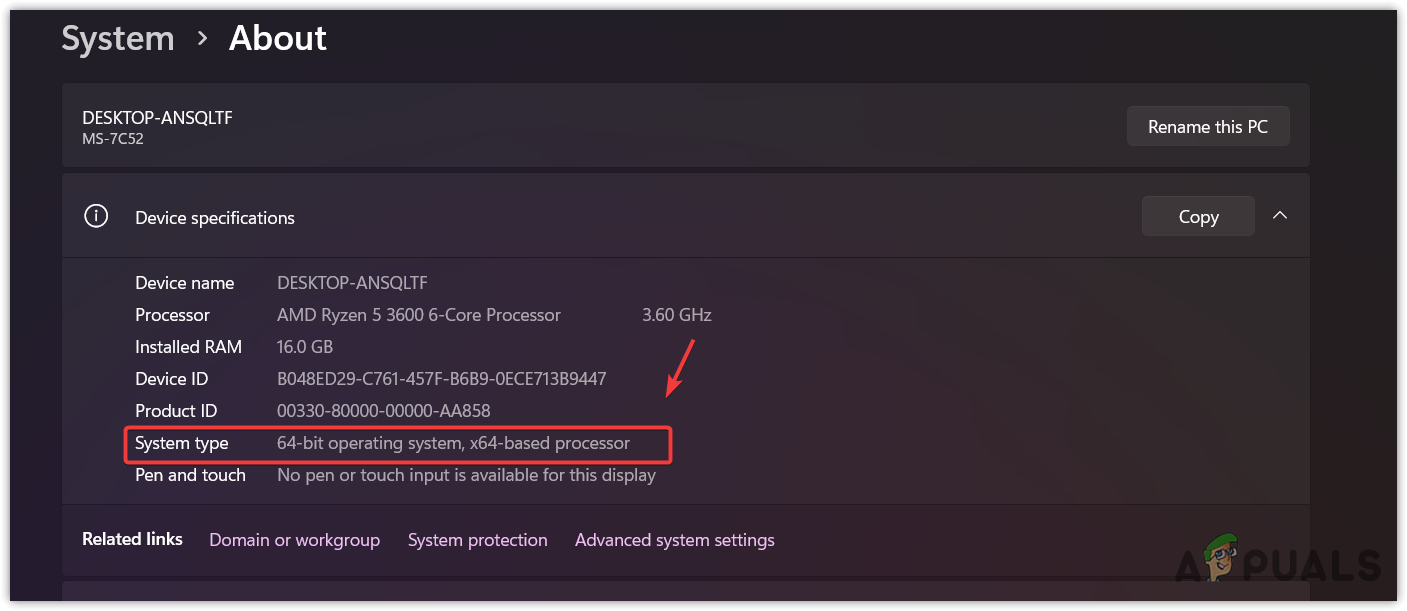
Task: Open the Domain or workgroup link
Action: coord(294,540)
